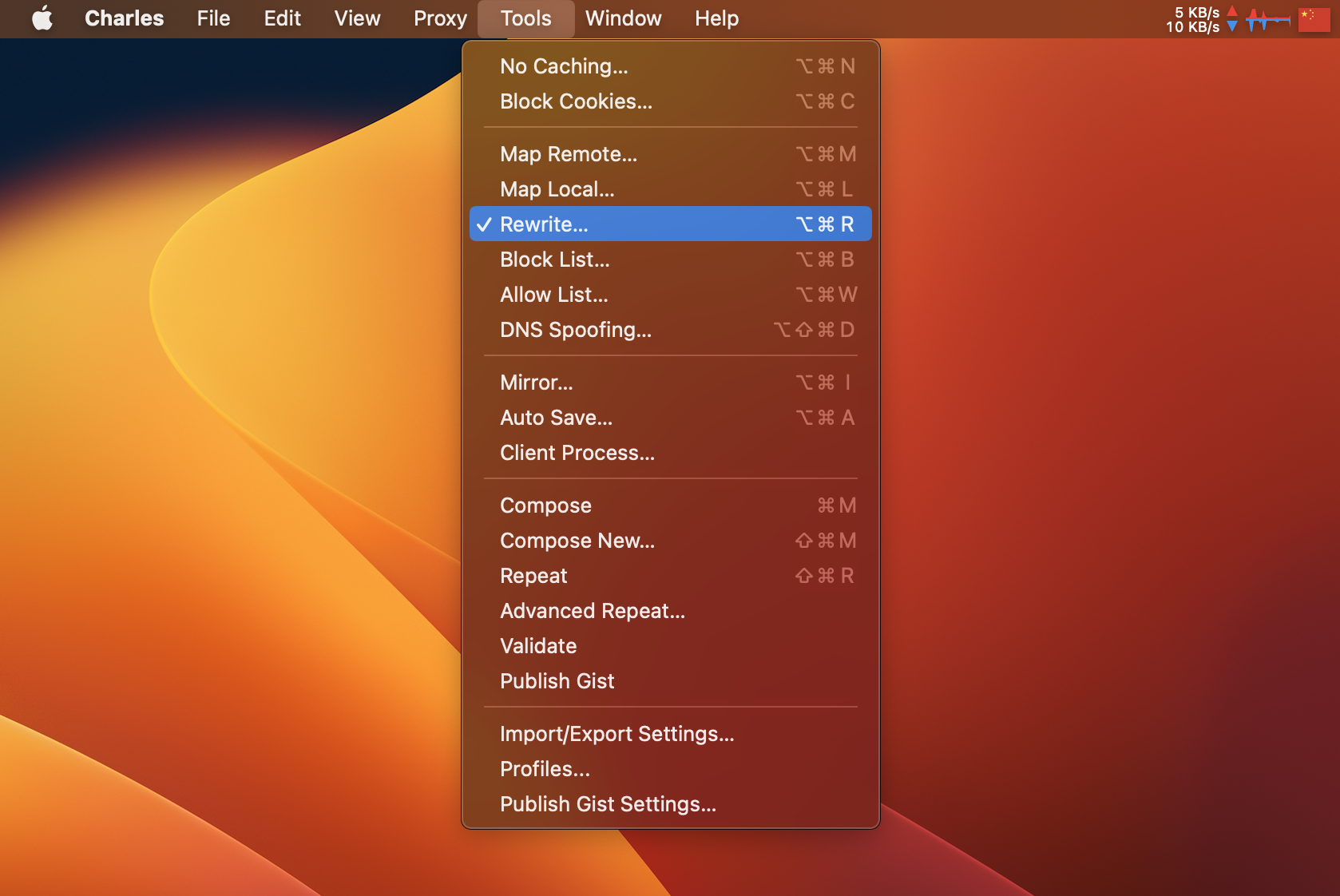
Task: Open the Help menu
Action: [x=716, y=18]
